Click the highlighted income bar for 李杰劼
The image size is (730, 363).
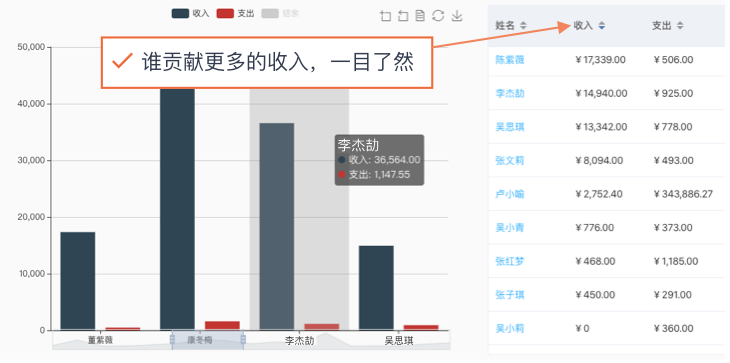(x=277, y=227)
